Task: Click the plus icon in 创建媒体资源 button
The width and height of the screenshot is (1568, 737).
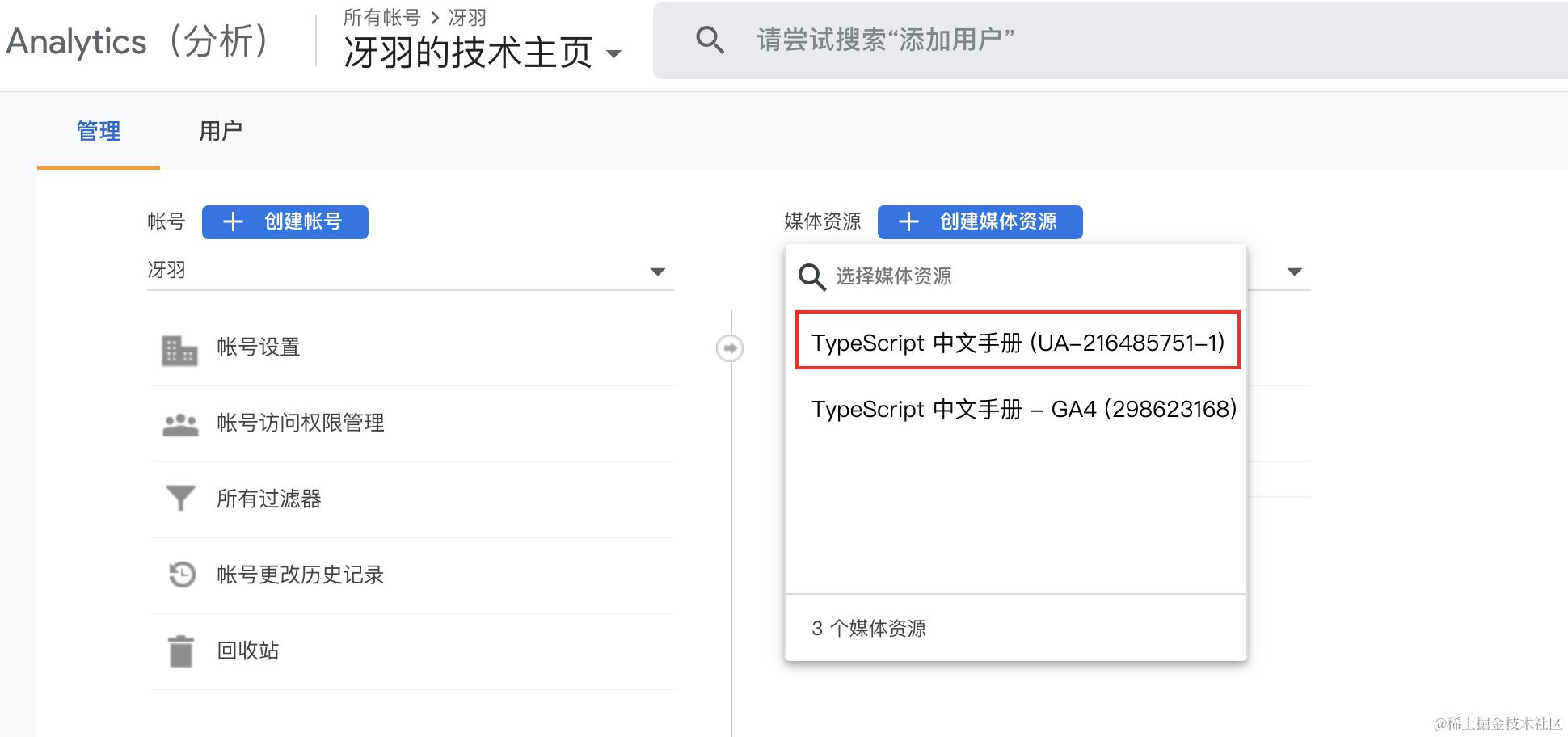Action: tap(908, 221)
